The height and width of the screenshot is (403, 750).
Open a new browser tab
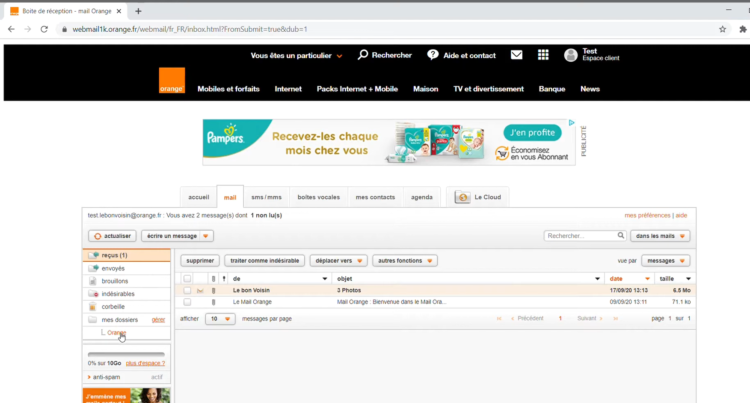(x=138, y=11)
